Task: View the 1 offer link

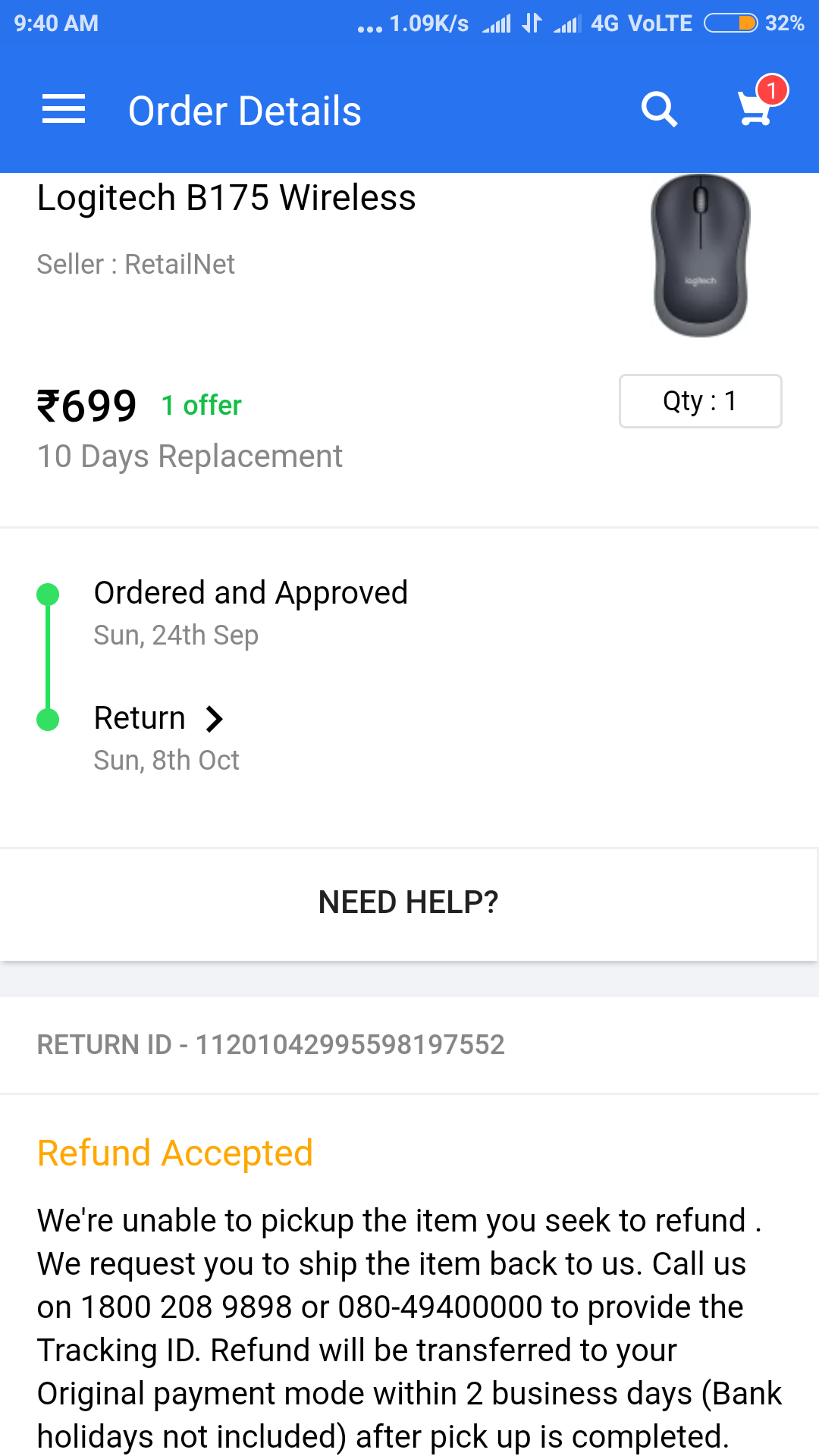Action: [201, 406]
